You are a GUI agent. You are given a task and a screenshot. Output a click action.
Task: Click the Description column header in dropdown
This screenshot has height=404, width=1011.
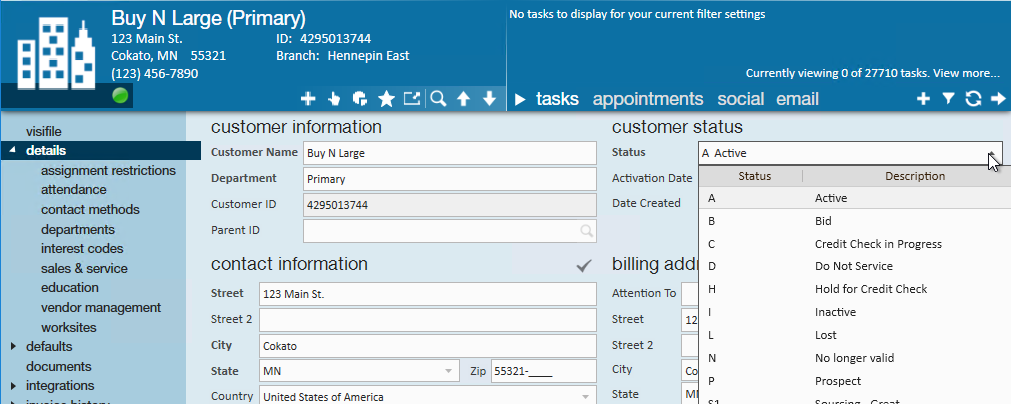pyautogui.click(x=914, y=176)
